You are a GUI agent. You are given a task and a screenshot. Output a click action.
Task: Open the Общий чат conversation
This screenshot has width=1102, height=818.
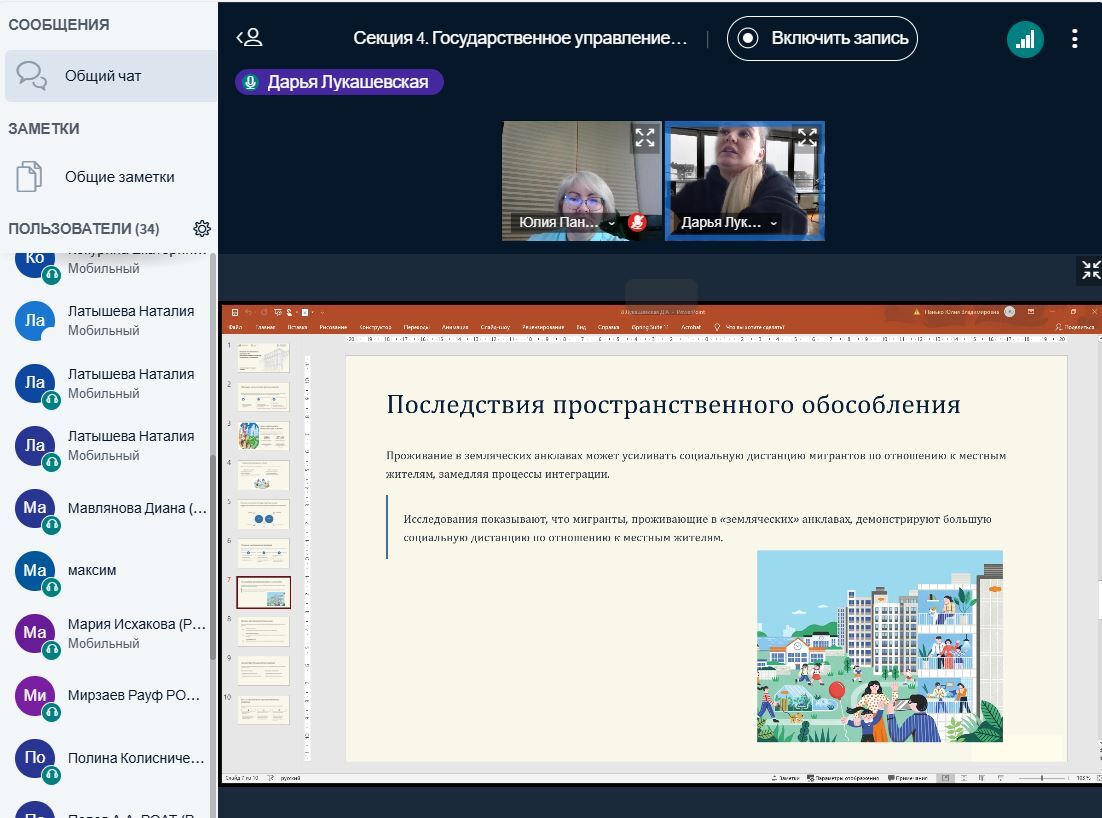111,76
